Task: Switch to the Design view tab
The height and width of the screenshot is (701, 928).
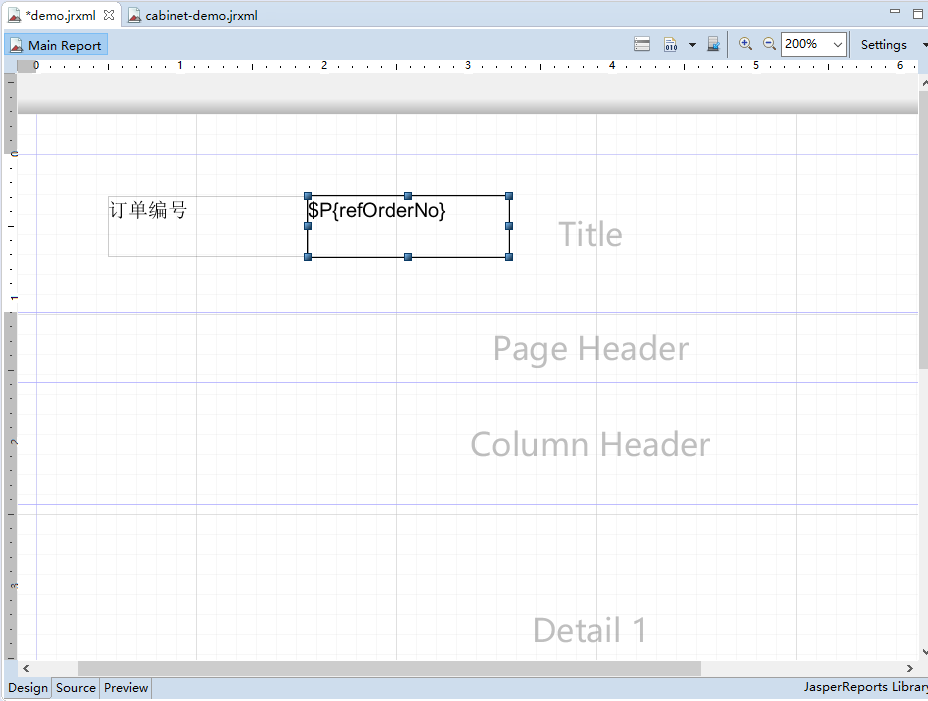Action: coord(28,688)
